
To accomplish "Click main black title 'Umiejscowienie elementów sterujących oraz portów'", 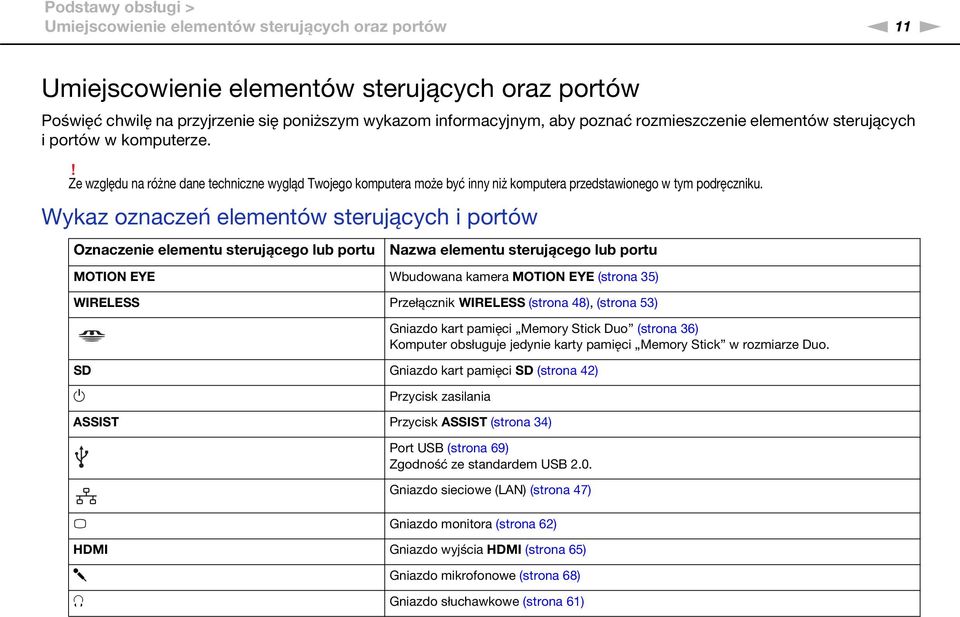I will [x=340, y=89].
